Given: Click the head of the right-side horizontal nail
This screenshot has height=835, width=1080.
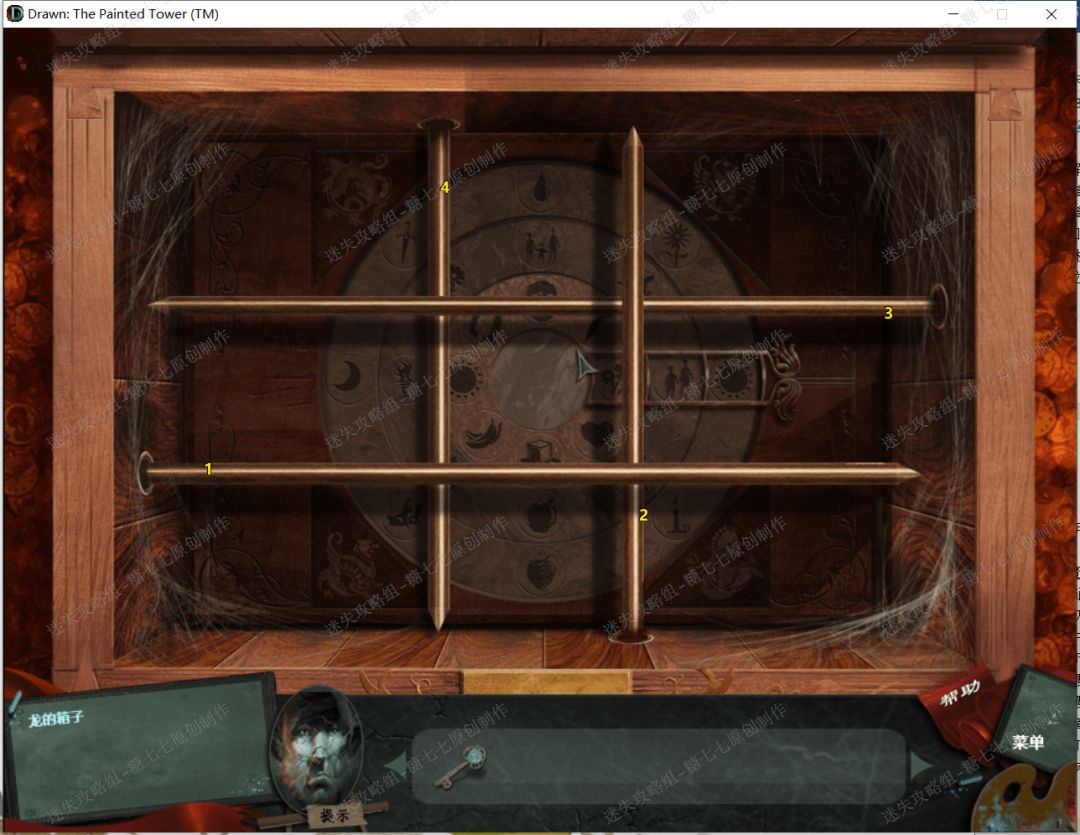Looking at the screenshot, I should point(938,305).
